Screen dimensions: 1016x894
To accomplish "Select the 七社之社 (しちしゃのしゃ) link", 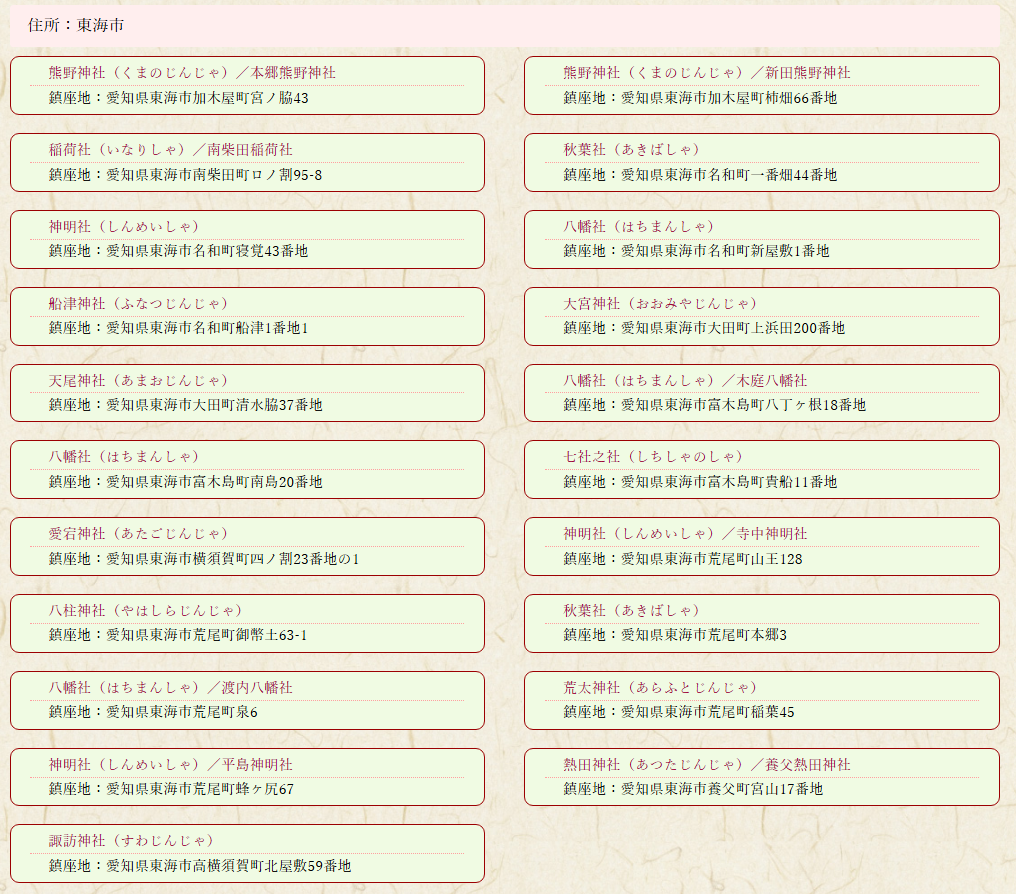I will [x=653, y=457].
